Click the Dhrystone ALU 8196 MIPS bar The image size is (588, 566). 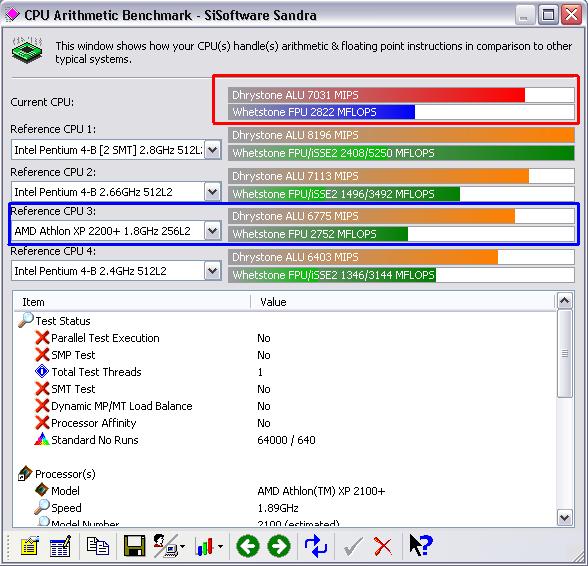[x=401, y=135]
